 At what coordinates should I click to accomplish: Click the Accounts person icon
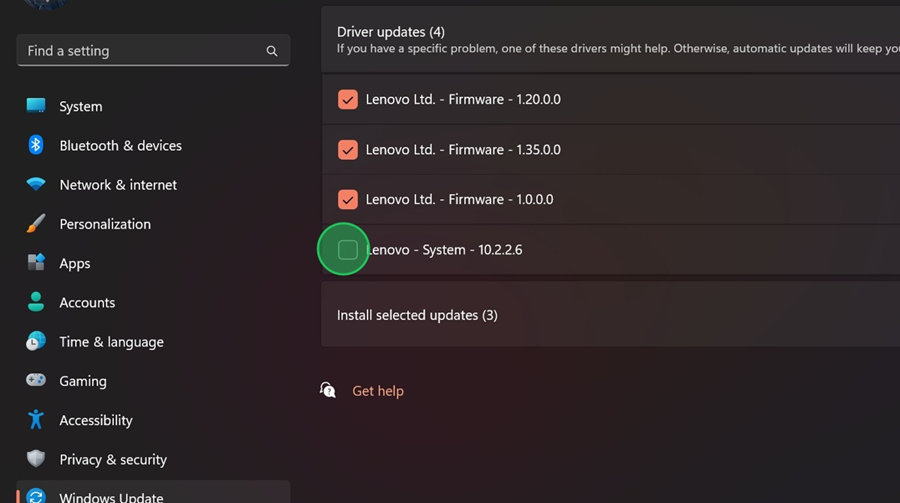tap(36, 302)
